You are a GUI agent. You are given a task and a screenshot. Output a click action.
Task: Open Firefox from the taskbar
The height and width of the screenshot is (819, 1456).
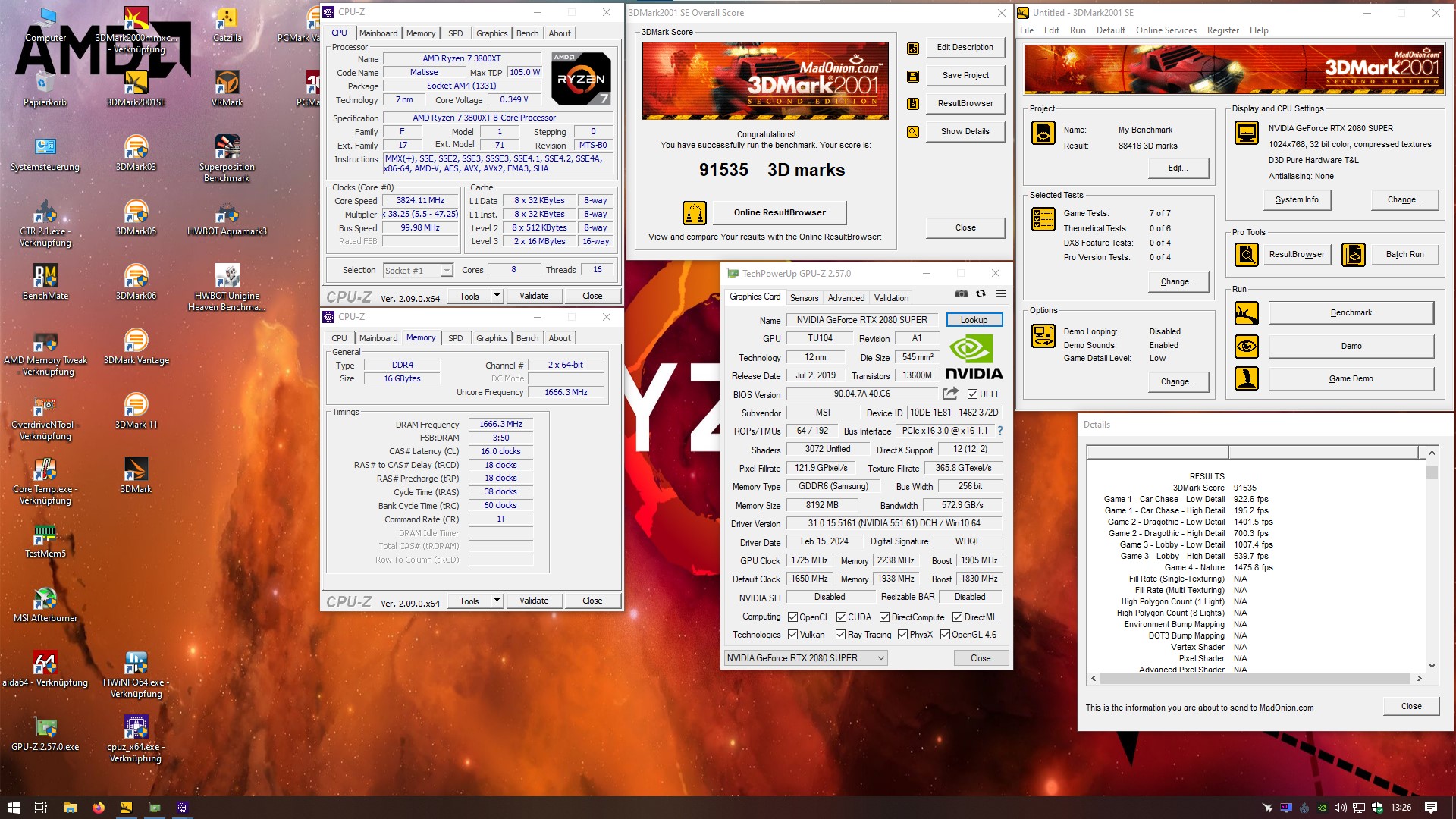click(99, 808)
